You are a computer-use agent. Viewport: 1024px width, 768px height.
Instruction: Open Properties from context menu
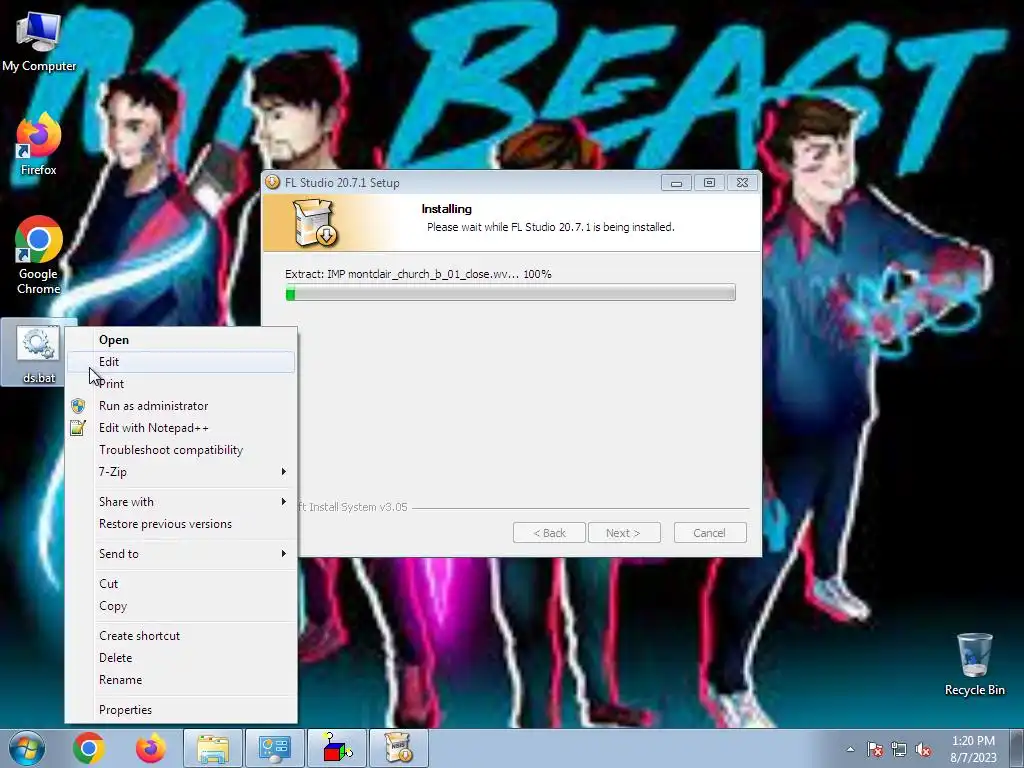point(181,710)
